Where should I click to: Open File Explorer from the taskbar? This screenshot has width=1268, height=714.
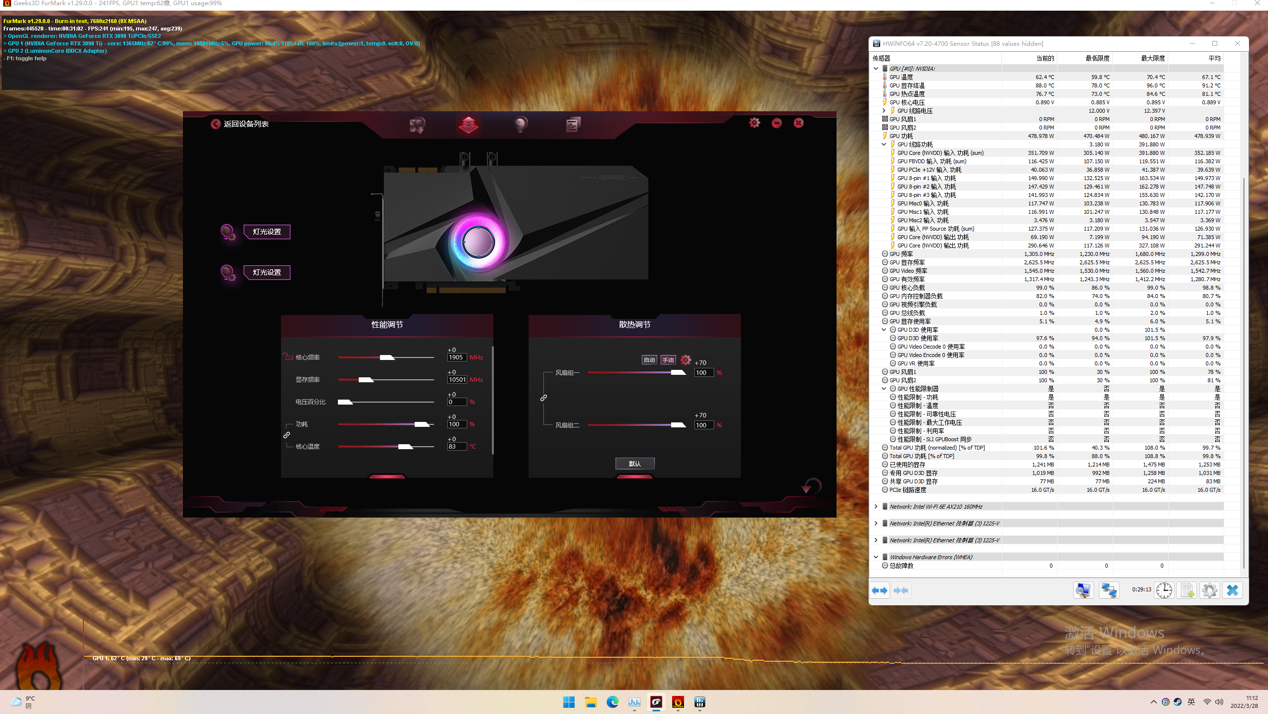[x=591, y=702]
